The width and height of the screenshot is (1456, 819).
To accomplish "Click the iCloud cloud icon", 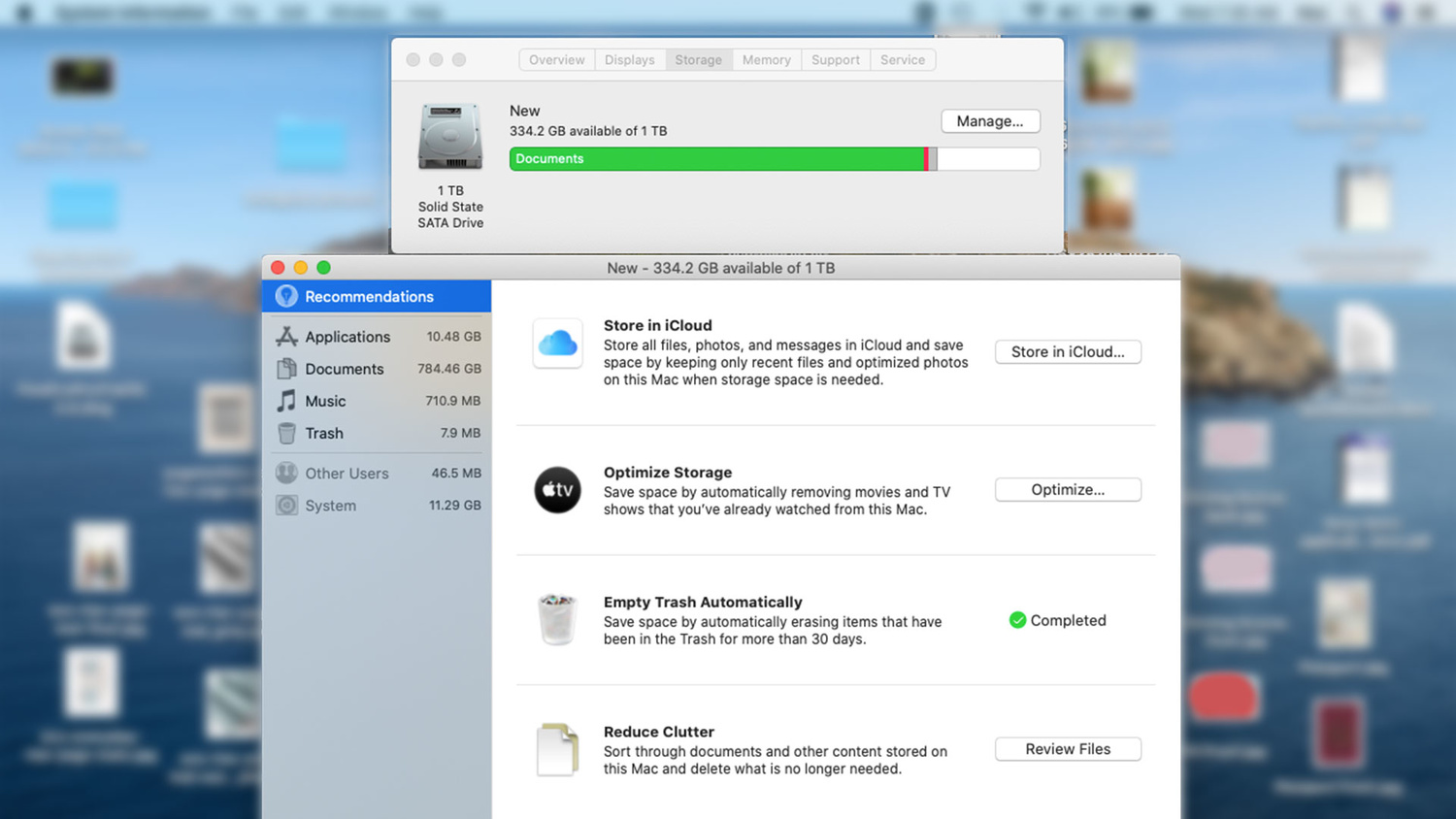I will point(557,344).
